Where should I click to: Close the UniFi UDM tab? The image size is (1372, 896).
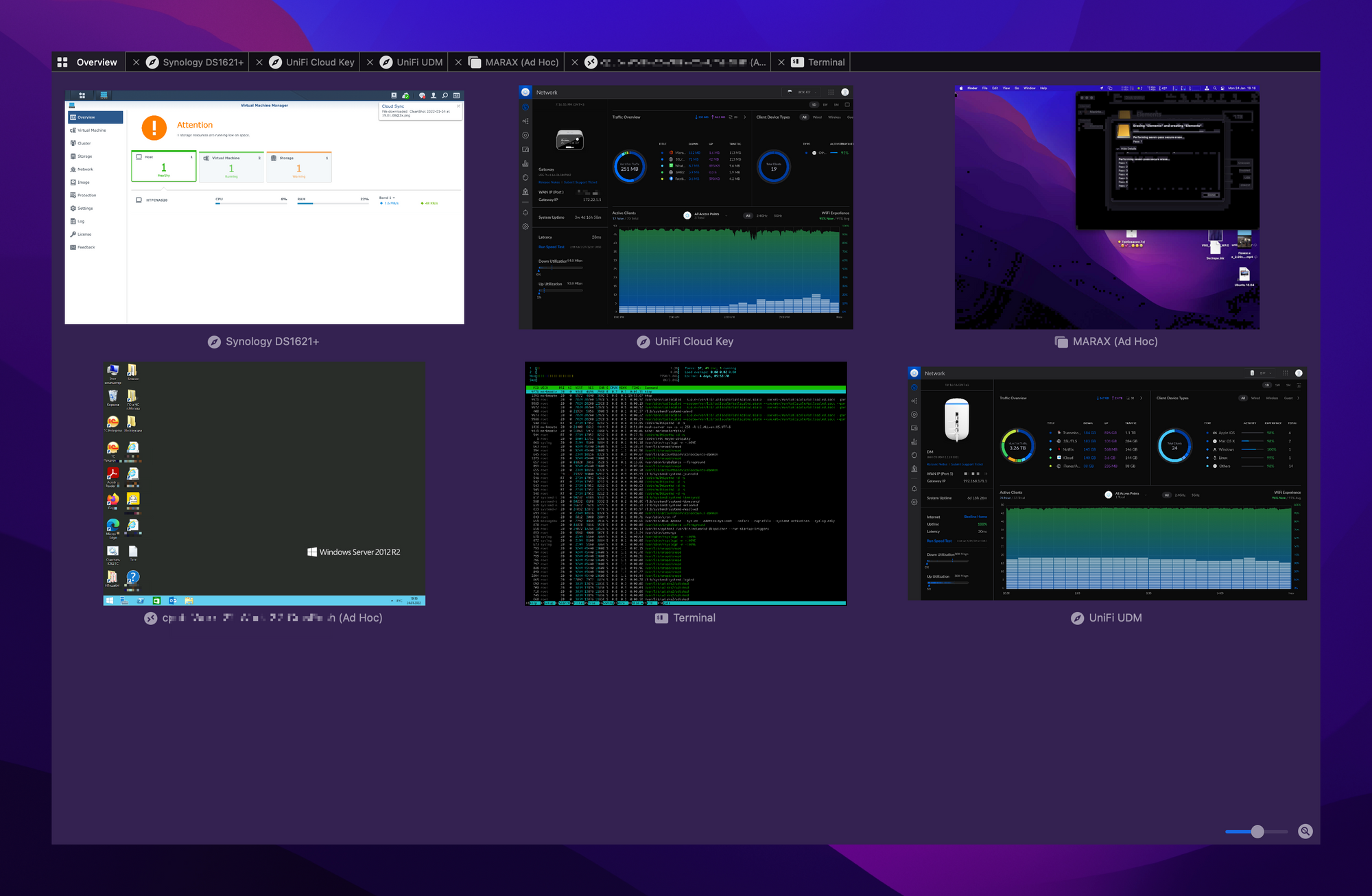(370, 62)
